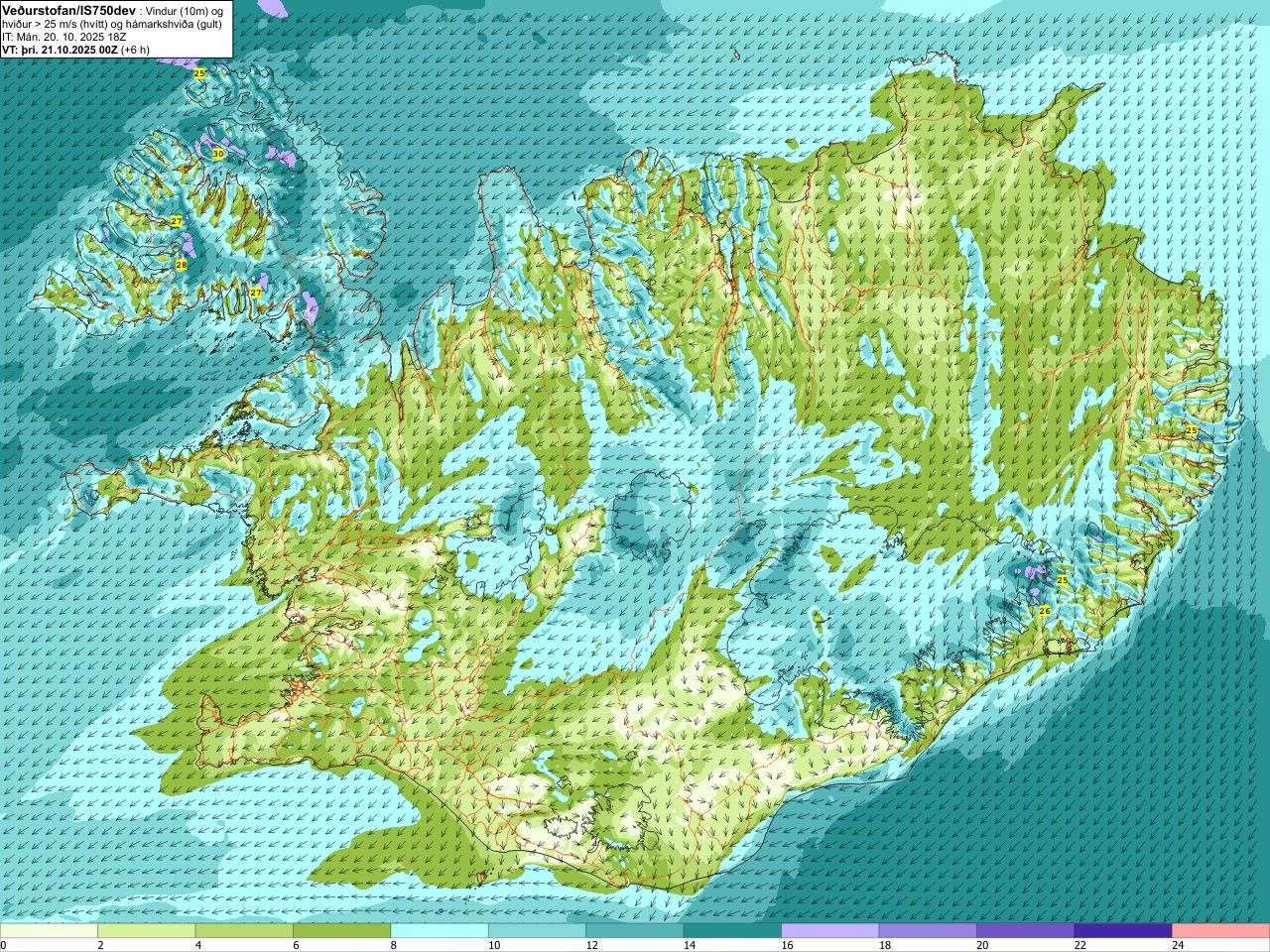Click the '8' tick label on the scale
Screen dimensions: 1270x952
pos(393,946)
